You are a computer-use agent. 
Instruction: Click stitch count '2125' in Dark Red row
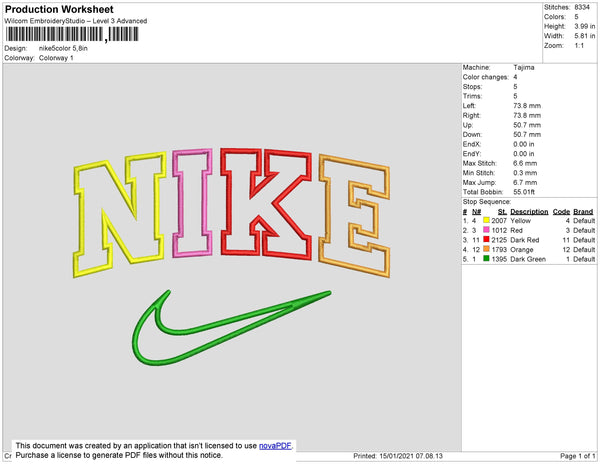(x=499, y=240)
